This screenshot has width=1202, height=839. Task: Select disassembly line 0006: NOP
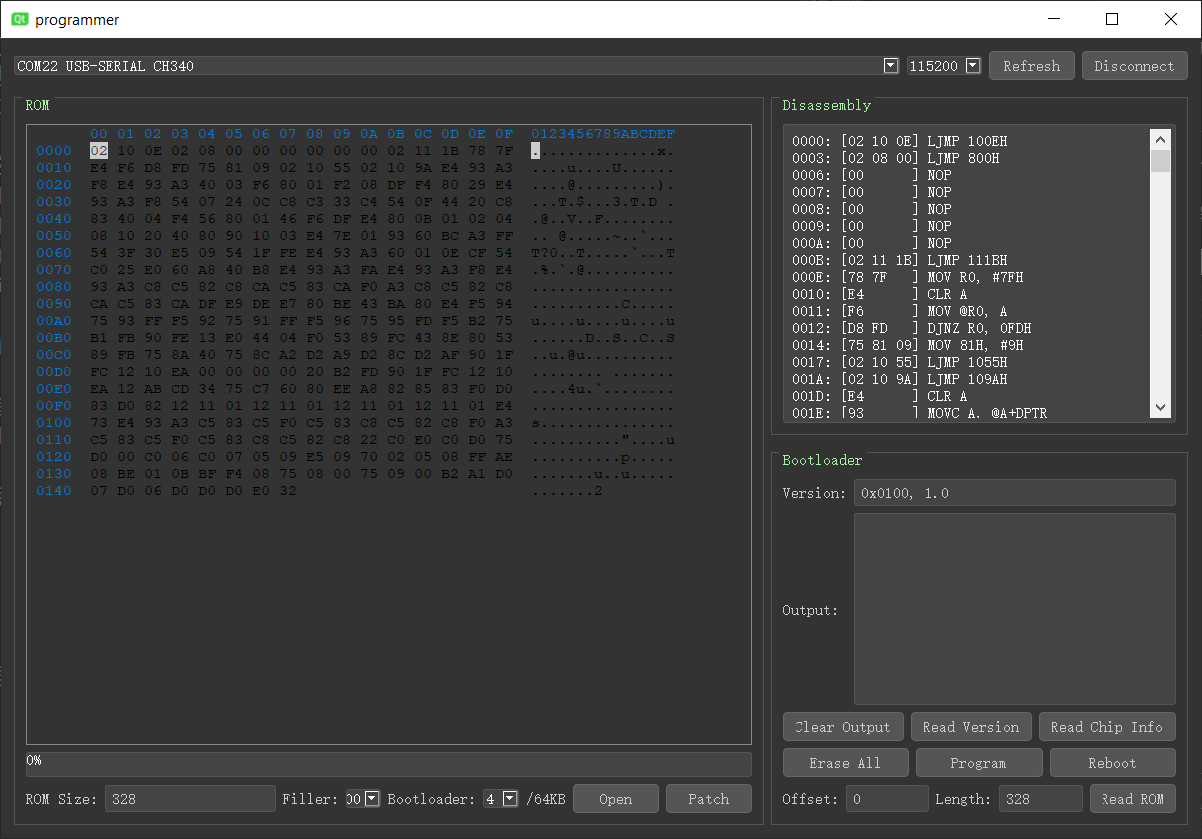(x=871, y=175)
